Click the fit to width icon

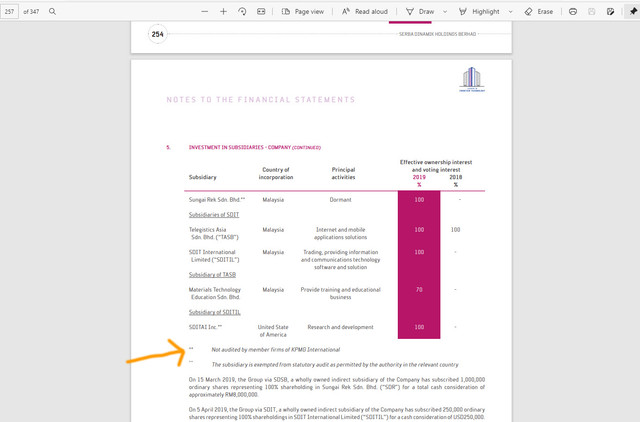[261, 11]
